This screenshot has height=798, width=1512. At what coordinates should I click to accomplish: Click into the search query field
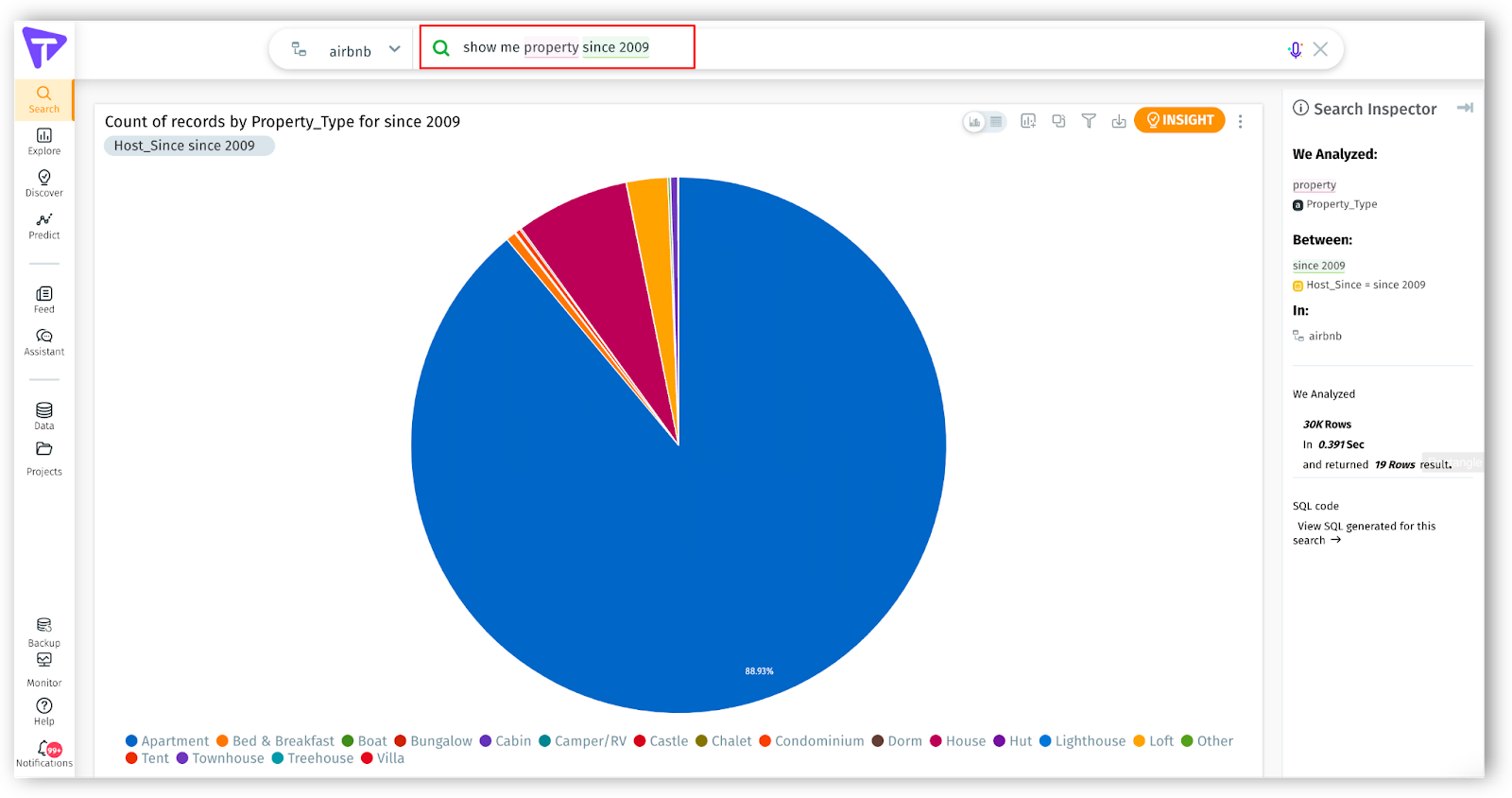(558, 47)
